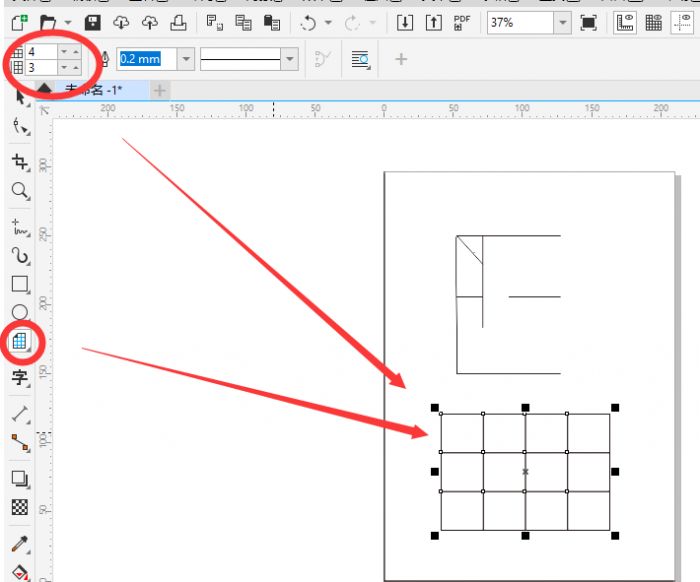Select the Interactive Fill tool

tap(20, 573)
